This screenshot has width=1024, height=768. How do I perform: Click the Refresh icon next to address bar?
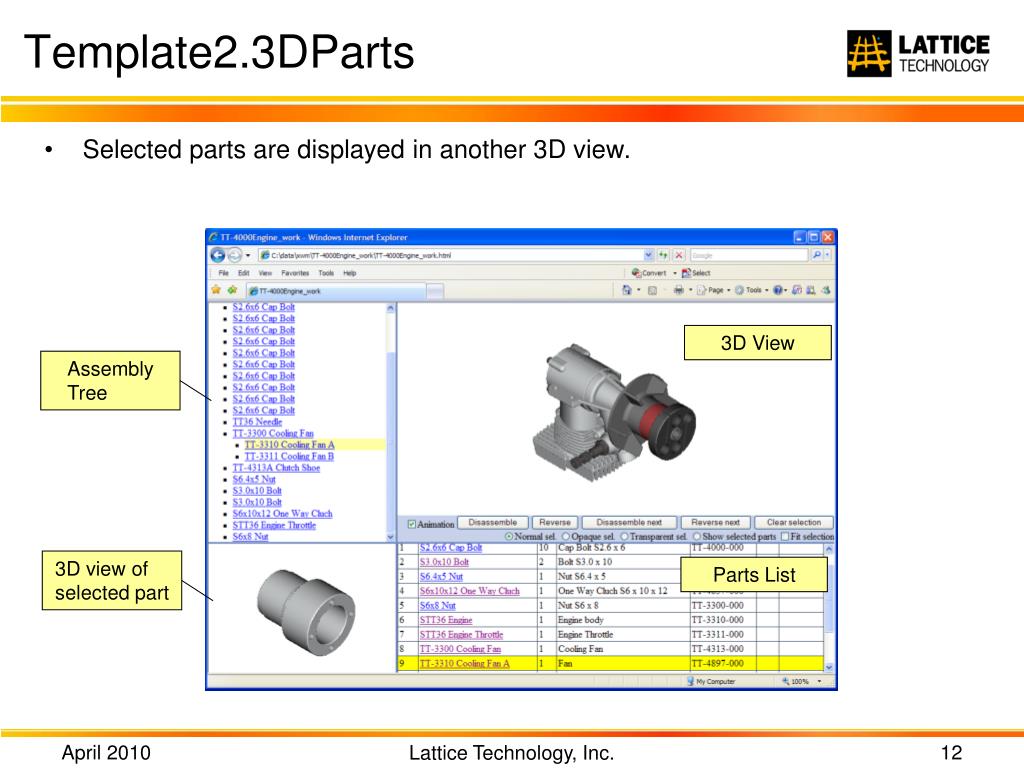tap(664, 255)
